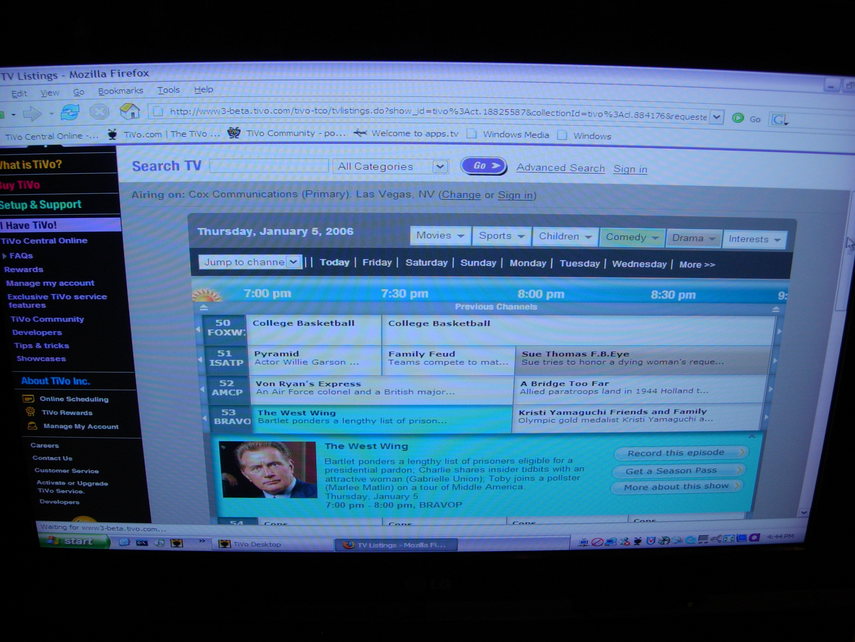Select the Friday tab
Viewport: 855px width, 642px height.
377,262
